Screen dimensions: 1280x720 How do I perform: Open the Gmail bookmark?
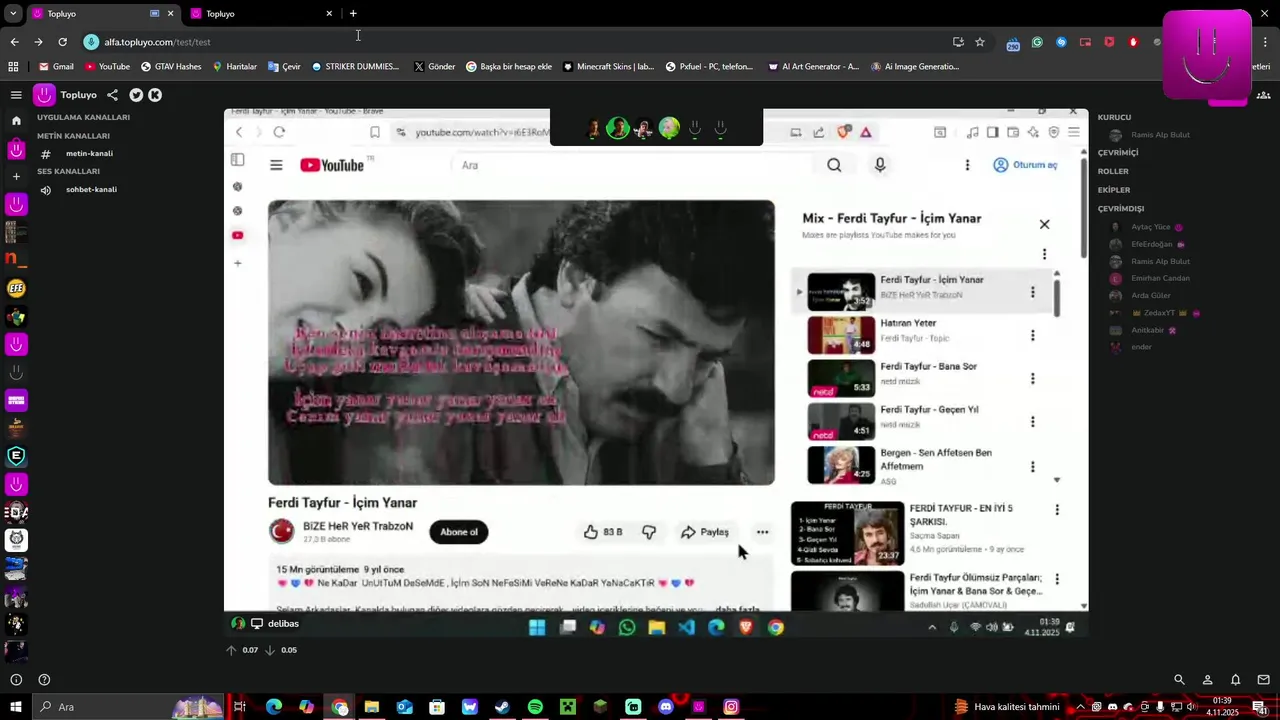[56, 67]
